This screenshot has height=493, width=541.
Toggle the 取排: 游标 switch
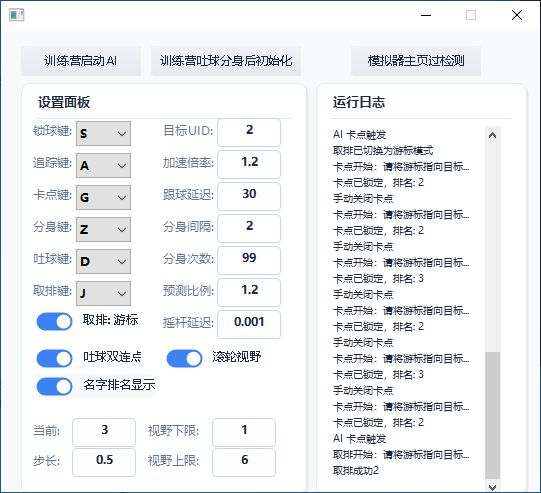pyautogui.click(x=55, y=322)
